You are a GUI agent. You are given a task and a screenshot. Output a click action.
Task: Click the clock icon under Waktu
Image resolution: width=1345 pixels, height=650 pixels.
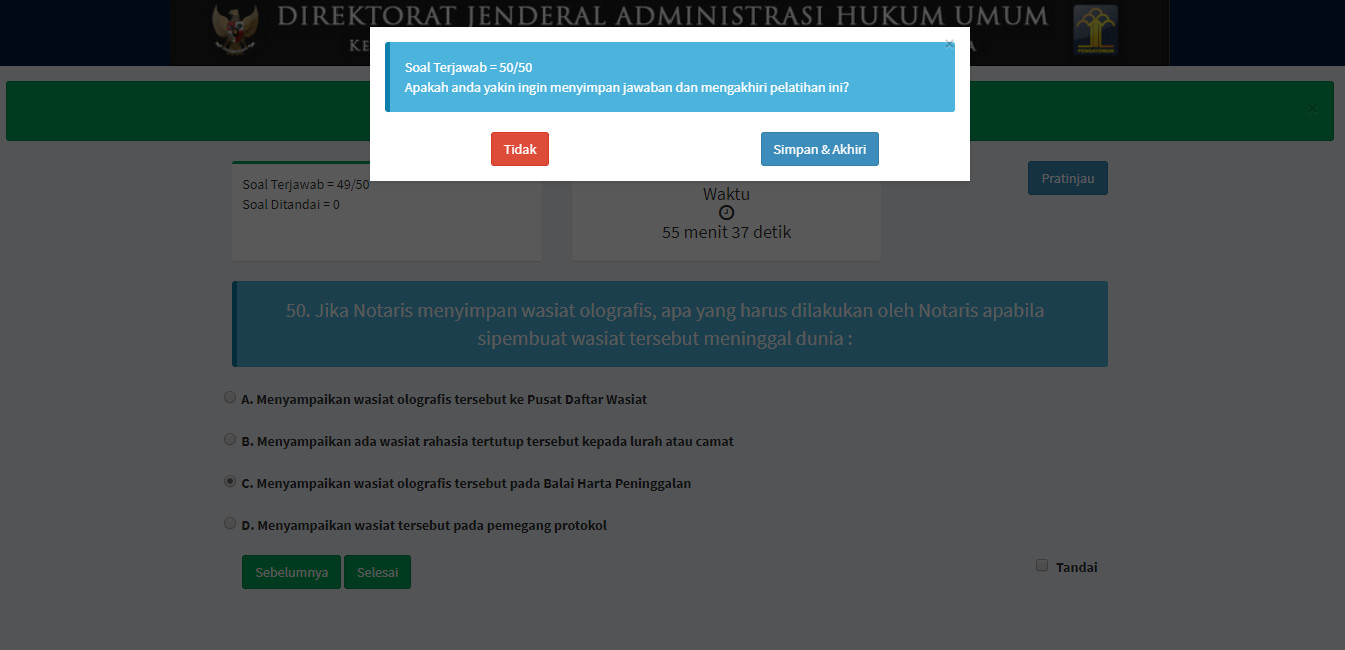tap(726, 213)
